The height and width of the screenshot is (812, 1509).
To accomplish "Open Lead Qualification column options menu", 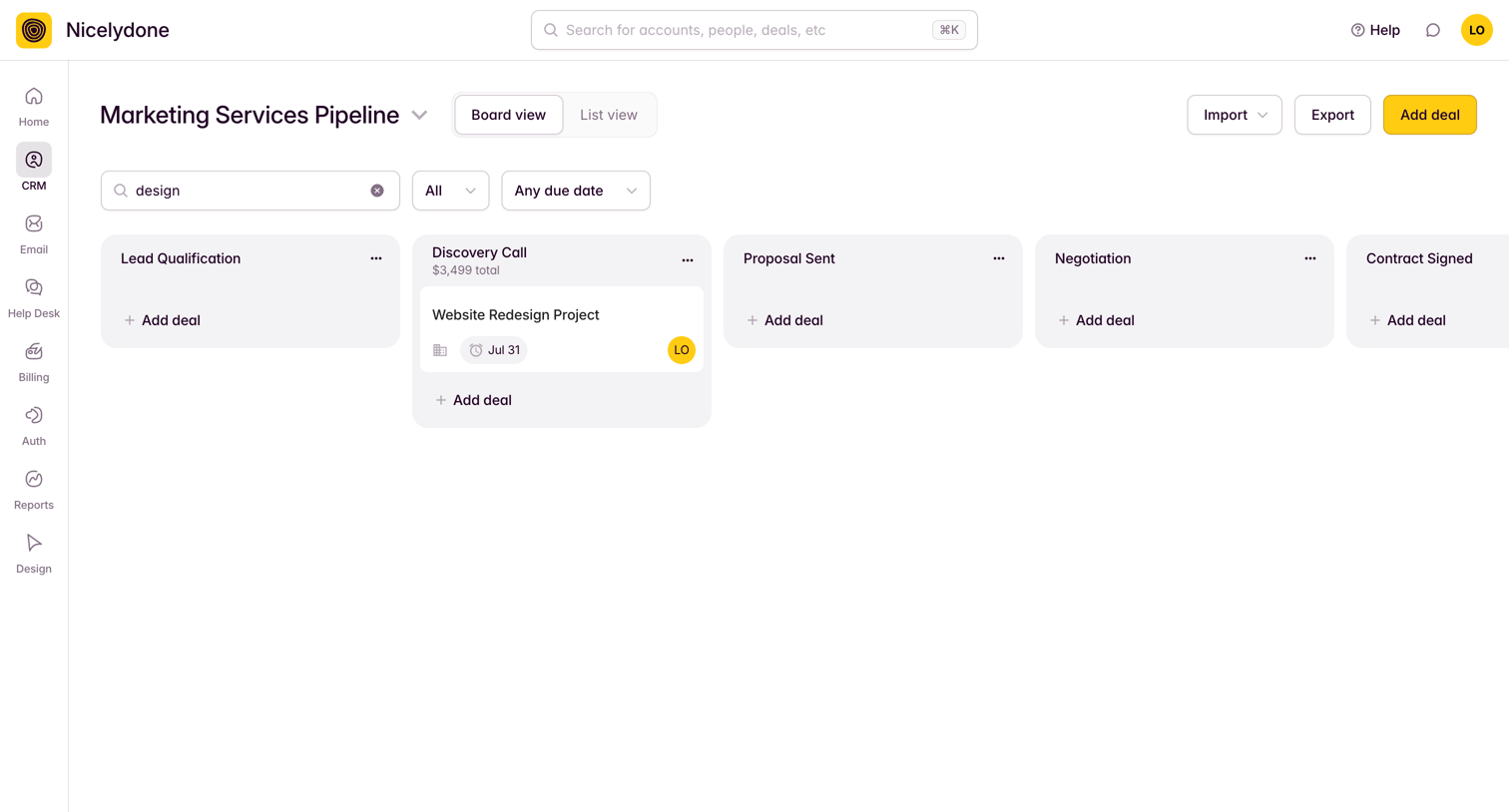I will point(376,258).
